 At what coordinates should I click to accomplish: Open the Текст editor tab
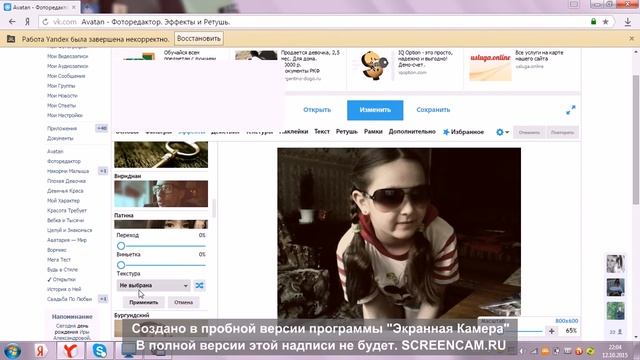coord(322,131)
